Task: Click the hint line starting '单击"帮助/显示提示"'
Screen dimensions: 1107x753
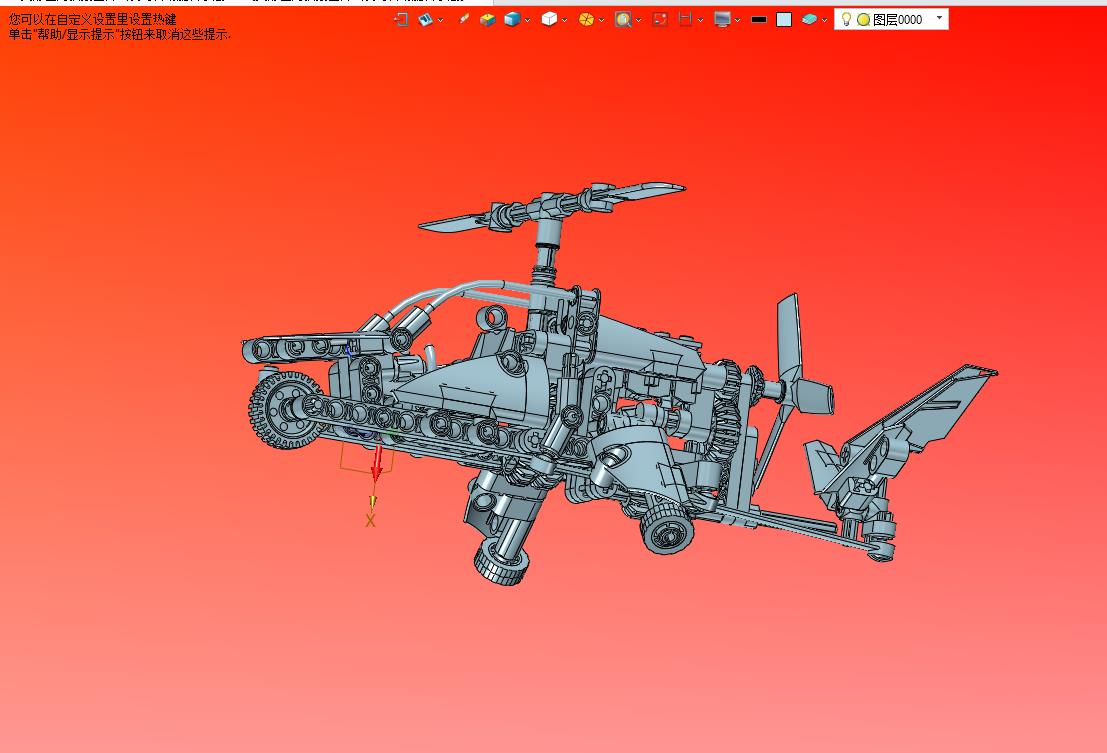Action: tap(119, 34)
